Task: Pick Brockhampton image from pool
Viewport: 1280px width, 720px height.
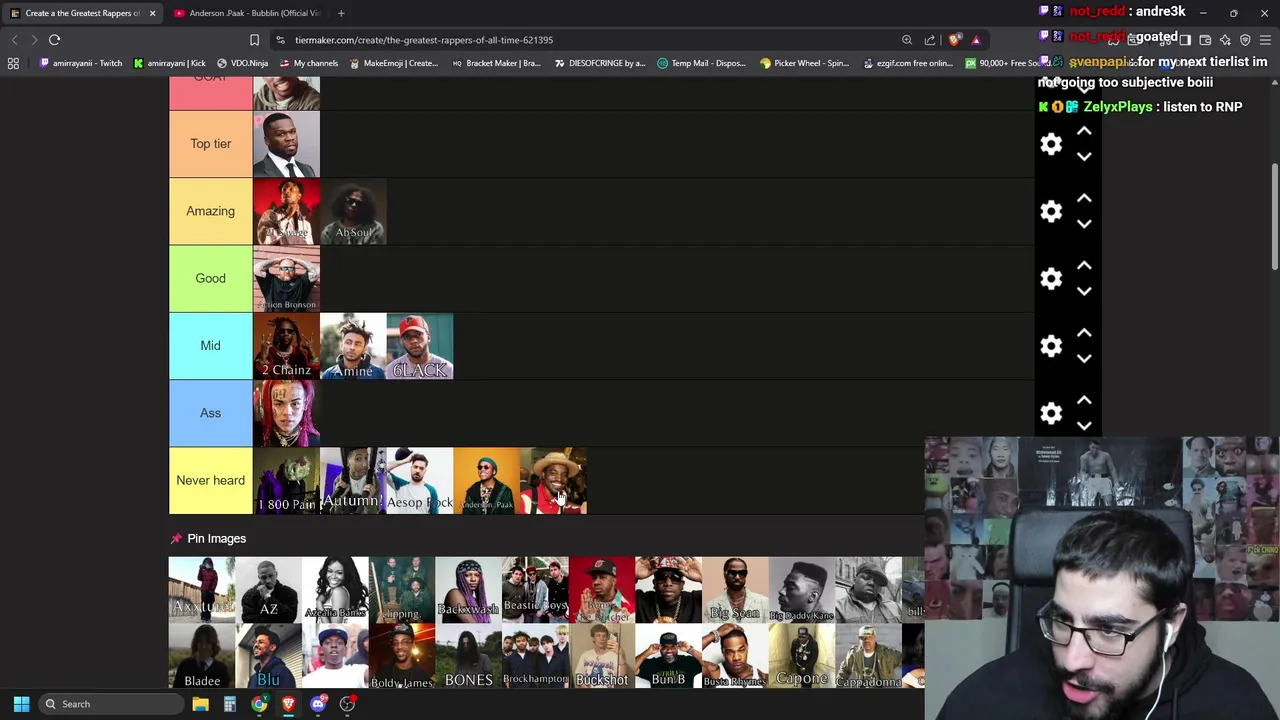Action: [x=535, y=656]
